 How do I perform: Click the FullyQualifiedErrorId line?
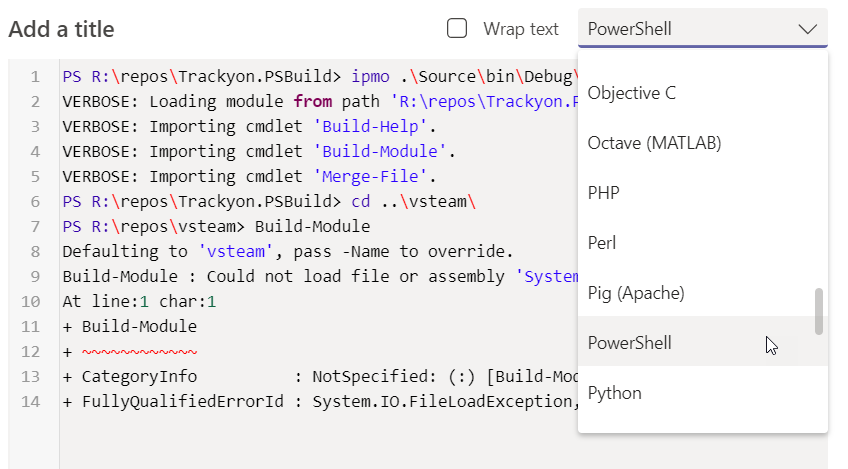[x=320, y=401]
